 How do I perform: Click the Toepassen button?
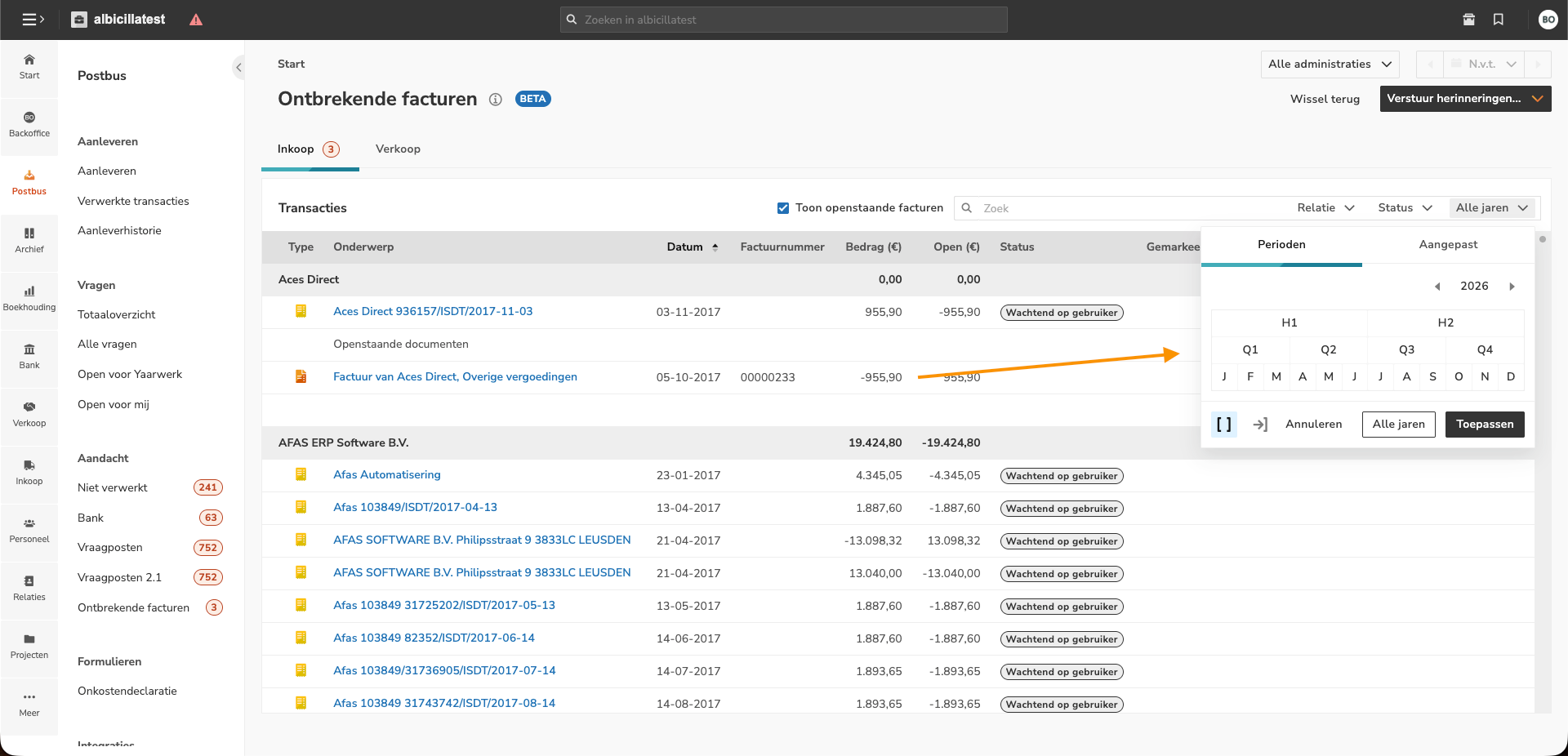tap(1484, 425)
